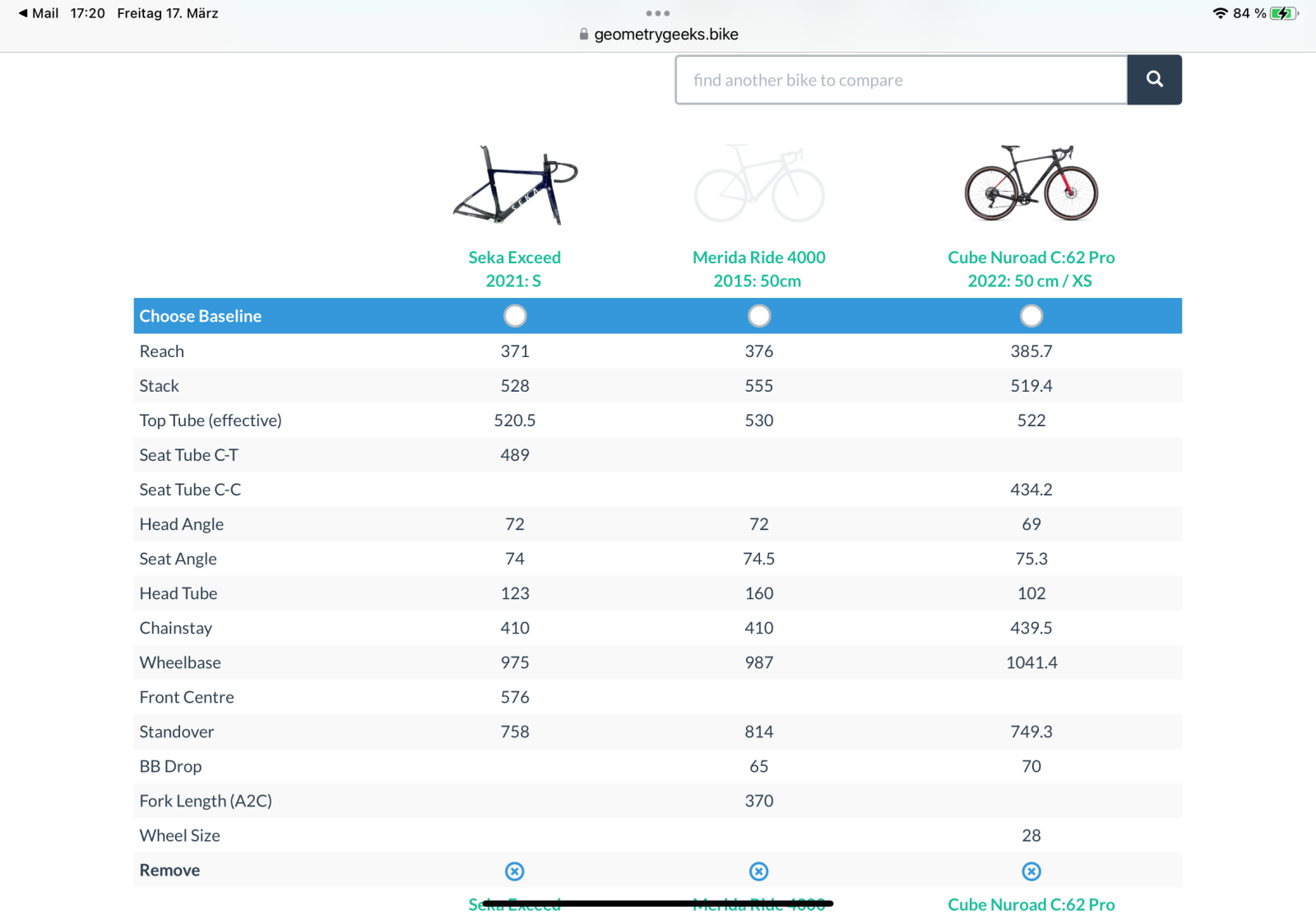This screenshot has width=1316, height=915.
Task: Choose Cube Nuroad as baseline
Action: tap(1031, 316)
